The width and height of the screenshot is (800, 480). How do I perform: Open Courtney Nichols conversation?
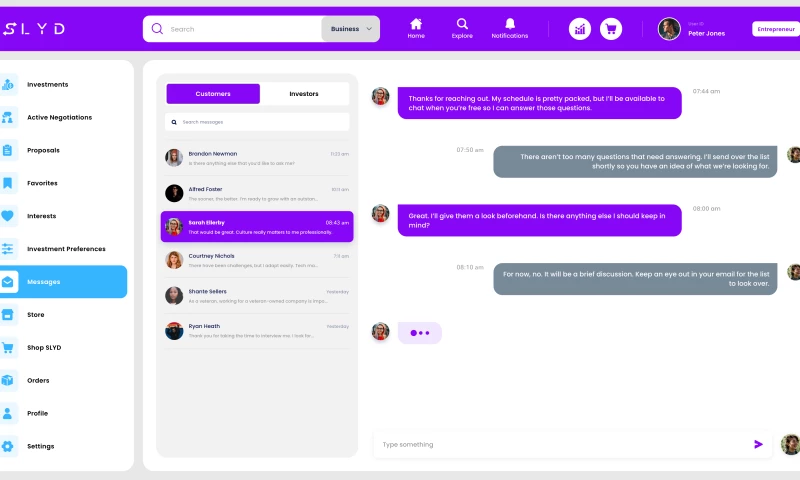pyautogui.click(x=257, y=260)
